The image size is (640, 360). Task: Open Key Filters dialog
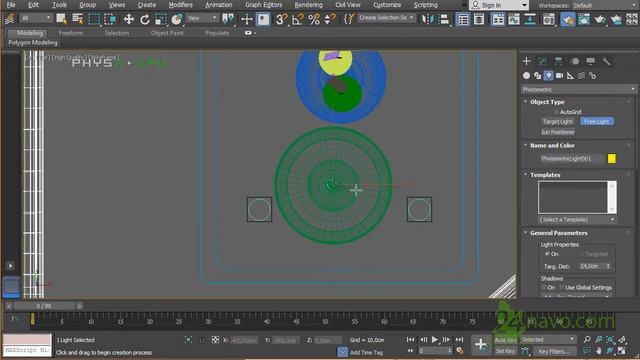(554, 351)
